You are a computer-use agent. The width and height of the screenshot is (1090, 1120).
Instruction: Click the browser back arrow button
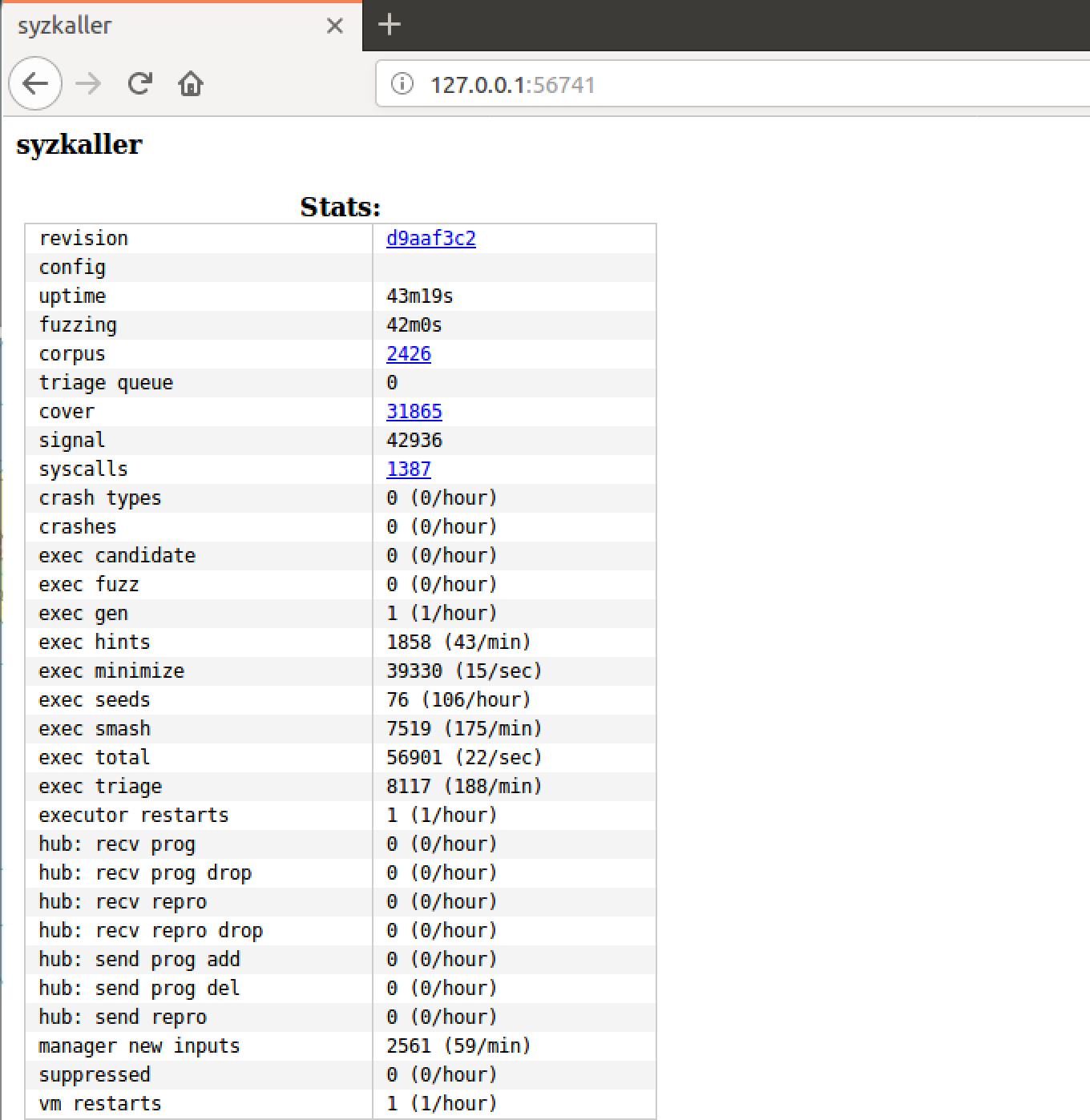coord(35,83)
